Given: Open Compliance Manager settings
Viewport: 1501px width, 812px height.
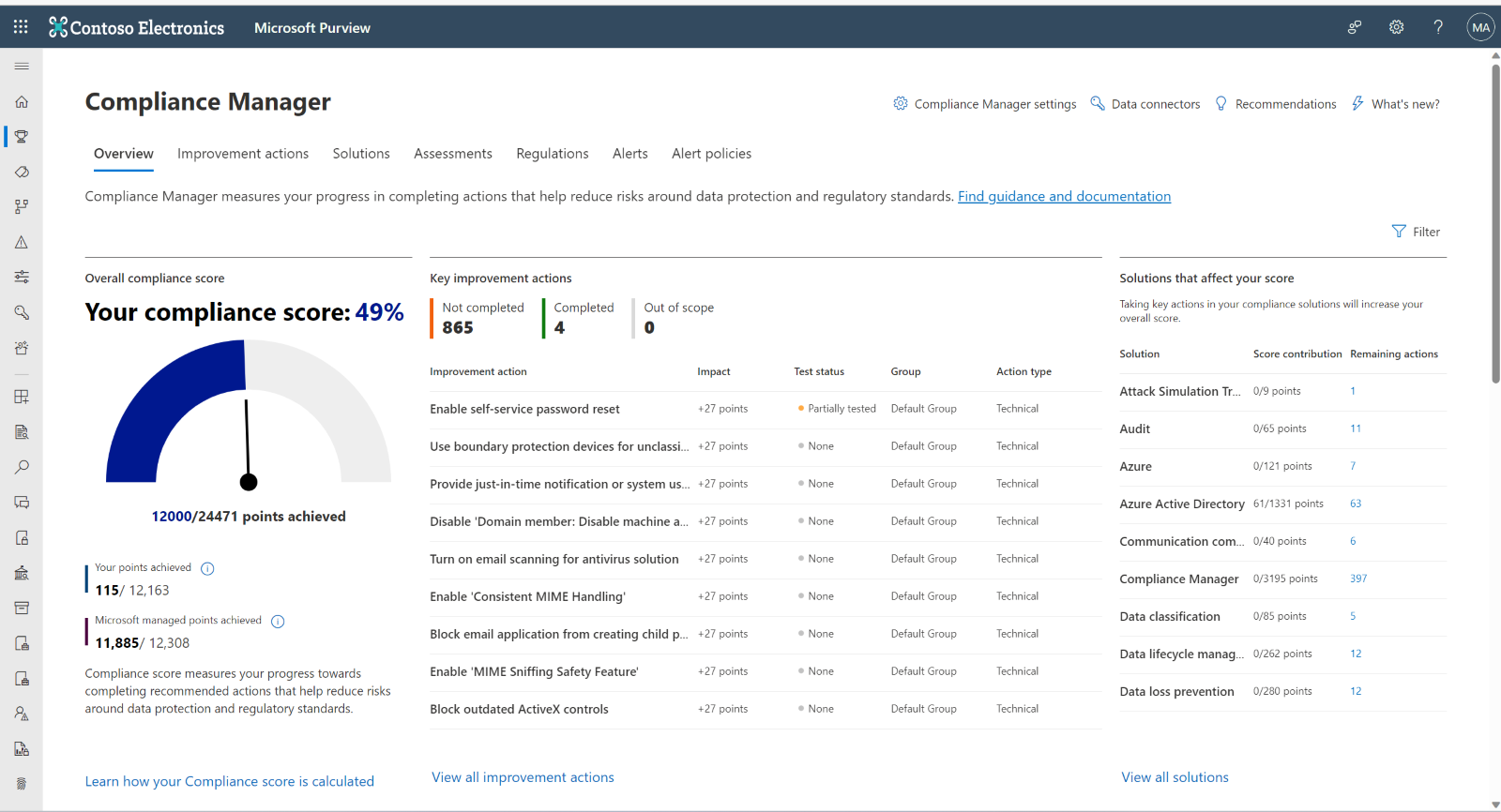Looking at the screenshot, I should pyautogui.click(x=984, y=104).
